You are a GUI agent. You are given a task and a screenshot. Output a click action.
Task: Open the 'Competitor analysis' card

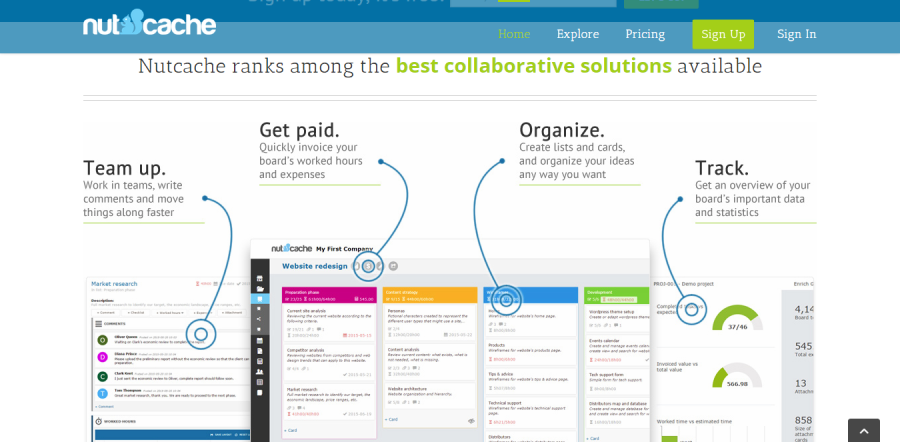point(329,362)
